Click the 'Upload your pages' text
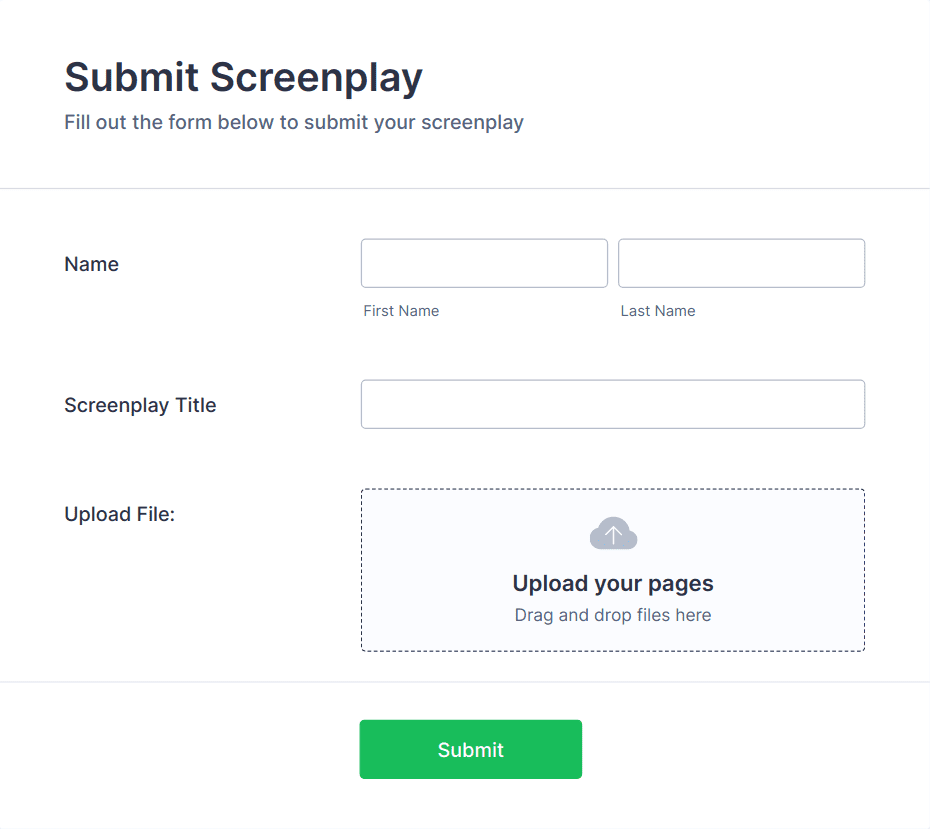Viewport: 930px width, 829px height. click(x=613, y=583)
